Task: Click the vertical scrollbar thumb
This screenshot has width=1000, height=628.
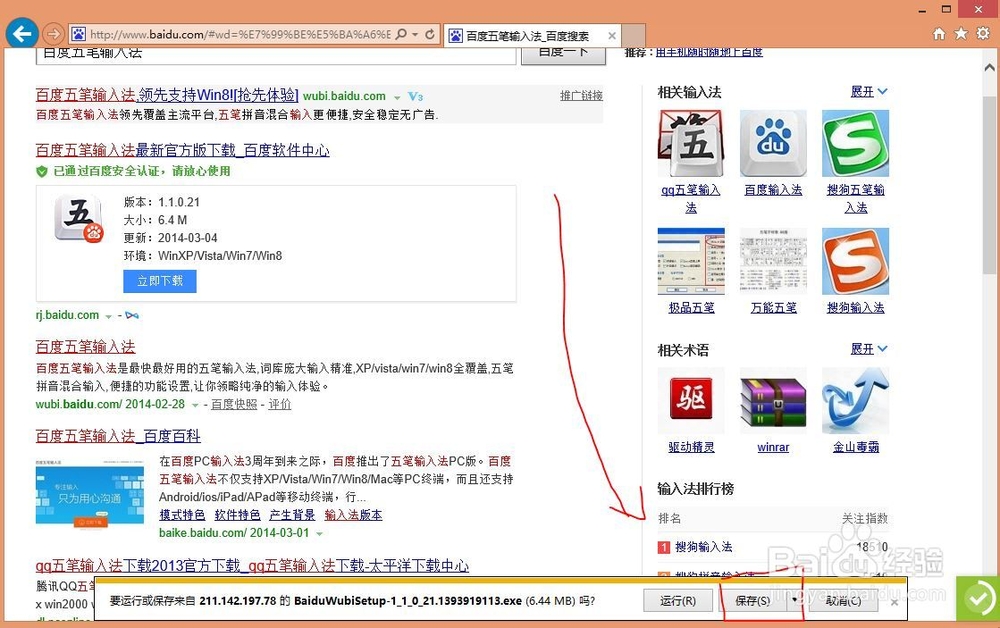Action: click(989, 185)
